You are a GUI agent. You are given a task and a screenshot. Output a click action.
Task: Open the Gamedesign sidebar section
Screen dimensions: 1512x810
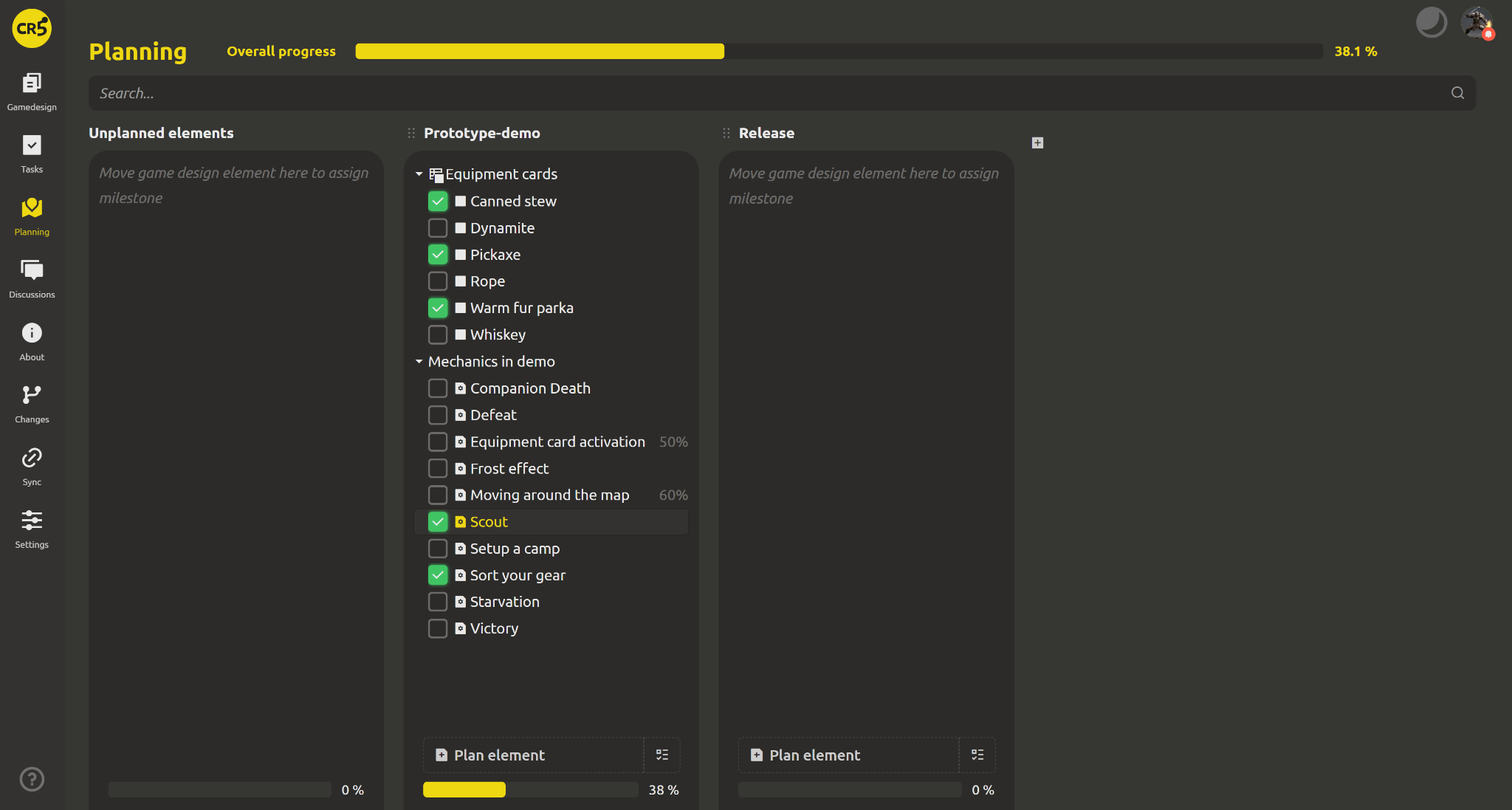[32, 91]
